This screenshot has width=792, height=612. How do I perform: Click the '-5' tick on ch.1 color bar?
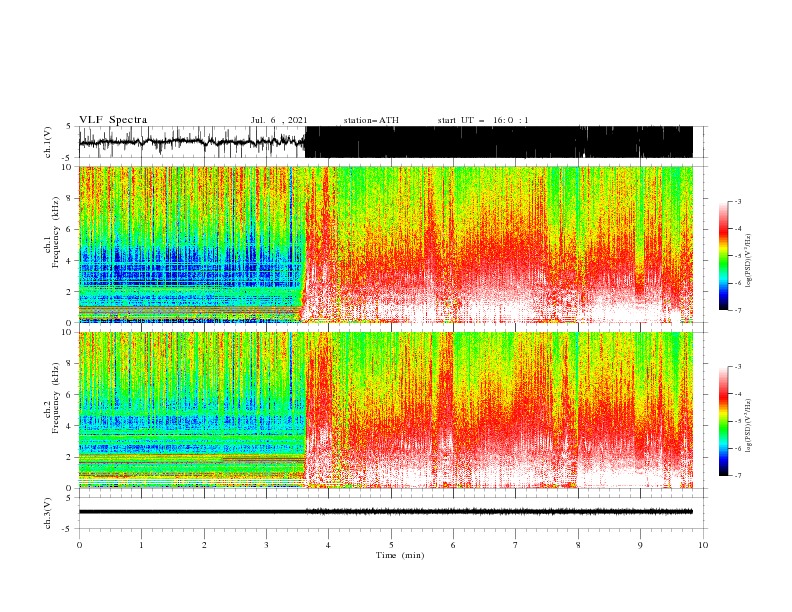738,256
